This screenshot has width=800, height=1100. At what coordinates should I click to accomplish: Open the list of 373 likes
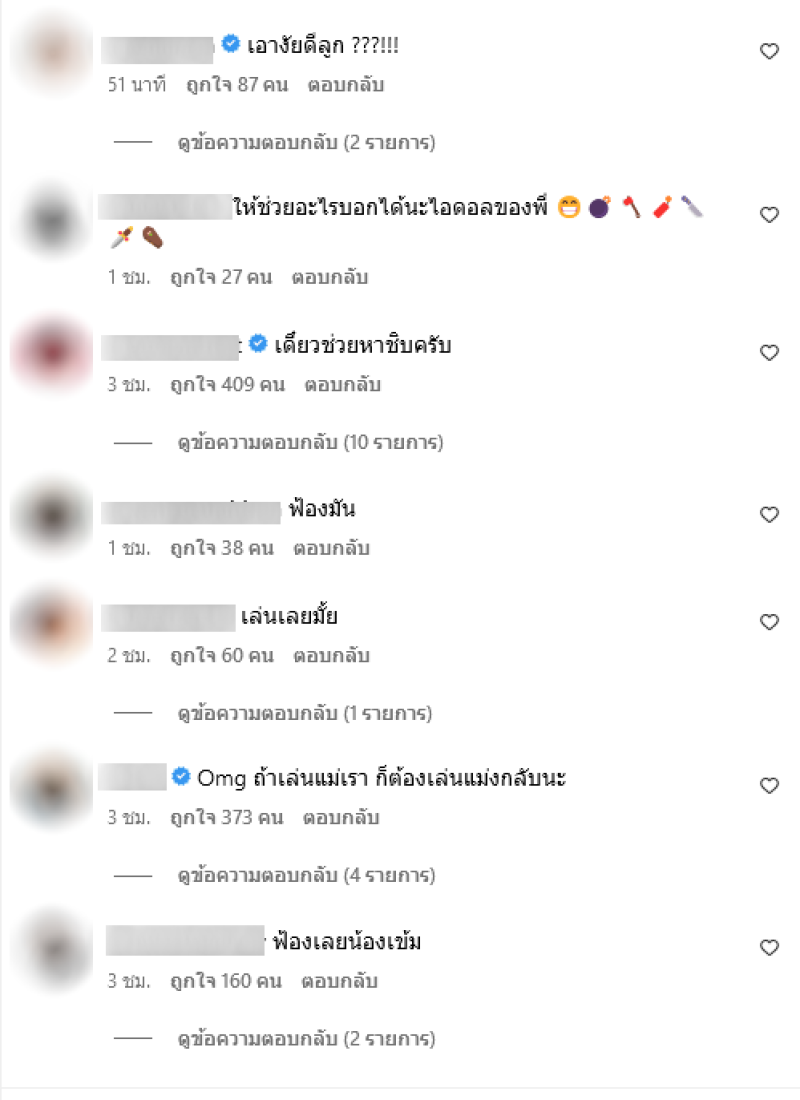pos(227,817)
